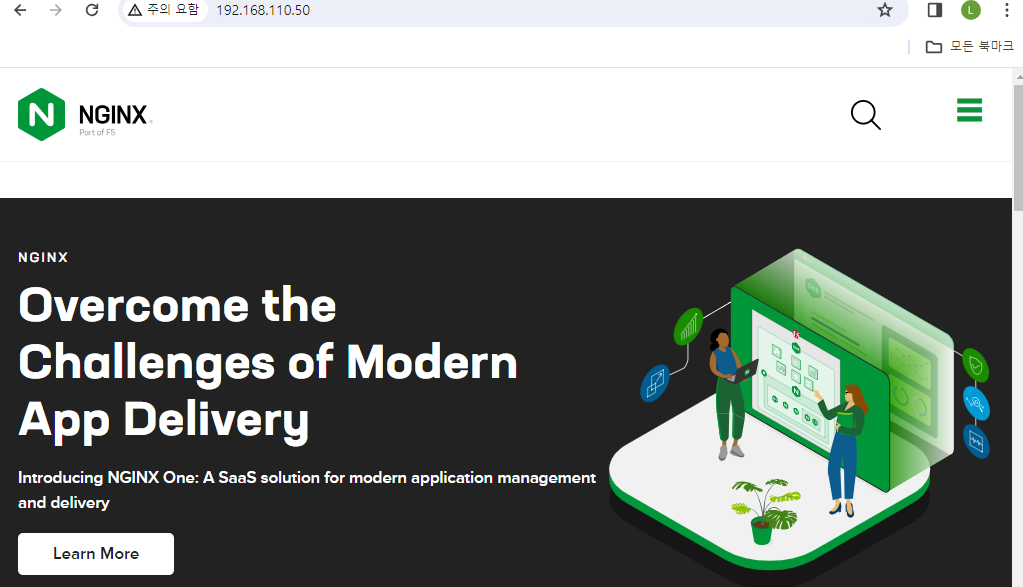Bookmark this page with the star icon
The width and height of the screenshot is (1023, 587).
coord(885,10)
